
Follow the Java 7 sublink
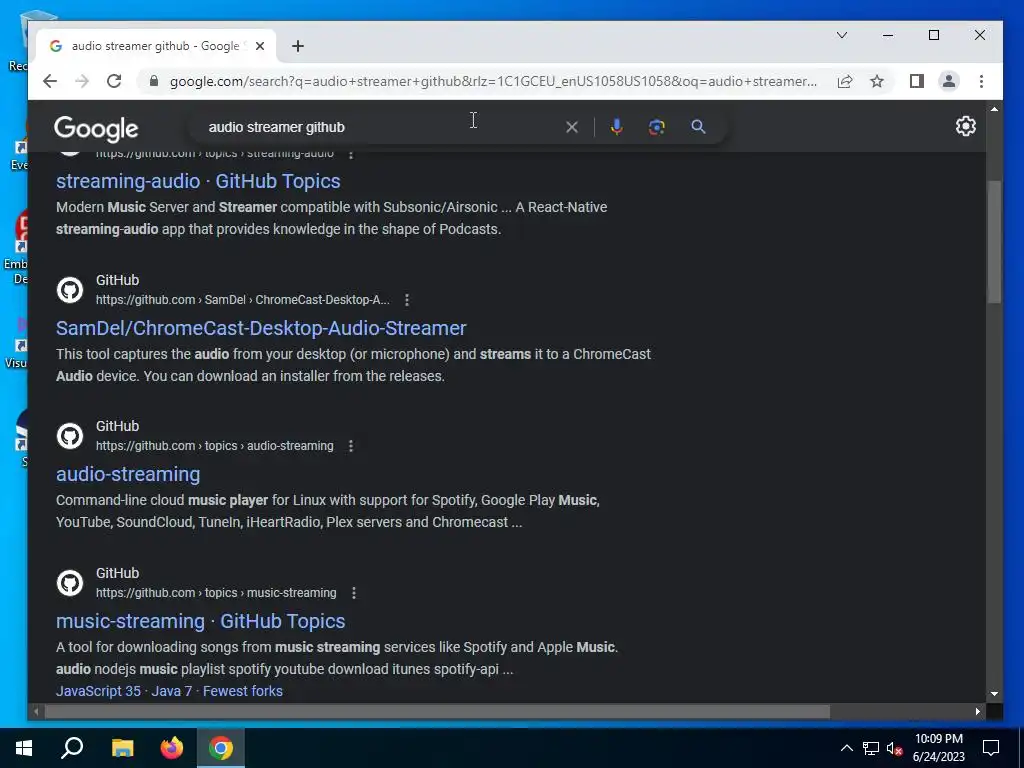(x=172, y=691)
